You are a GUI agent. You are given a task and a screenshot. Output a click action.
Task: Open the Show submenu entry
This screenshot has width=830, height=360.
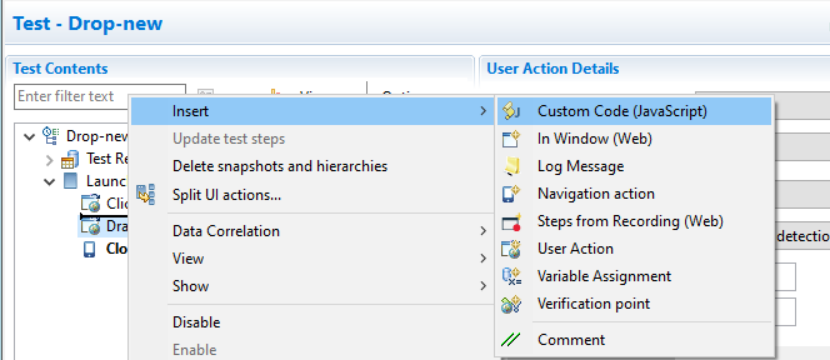click(x=312, y=286)
